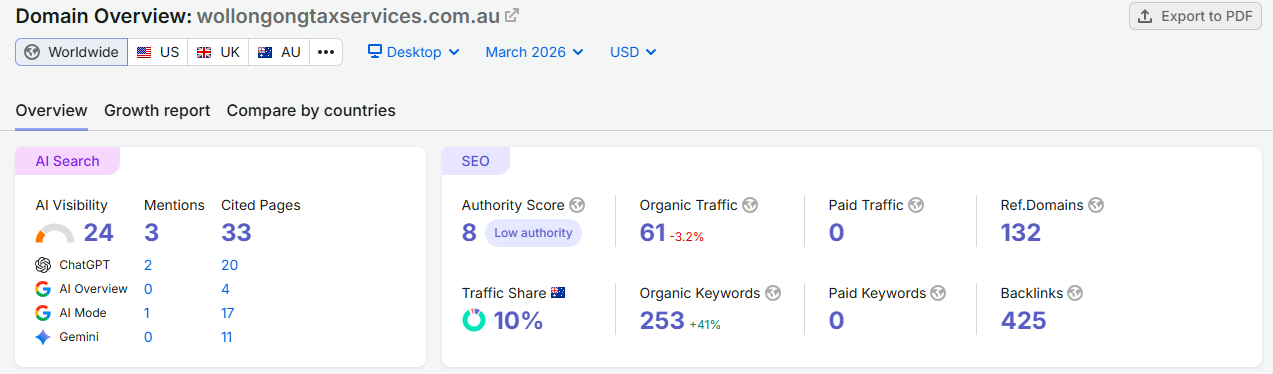Select the Worldwide region filter
This screenshot has width=1273, height=374.
(x=71, y=52)
